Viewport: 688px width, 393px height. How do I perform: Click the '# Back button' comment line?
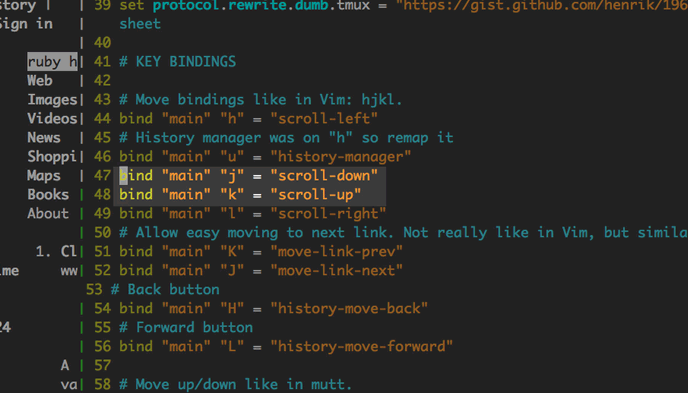coord(165,289)
